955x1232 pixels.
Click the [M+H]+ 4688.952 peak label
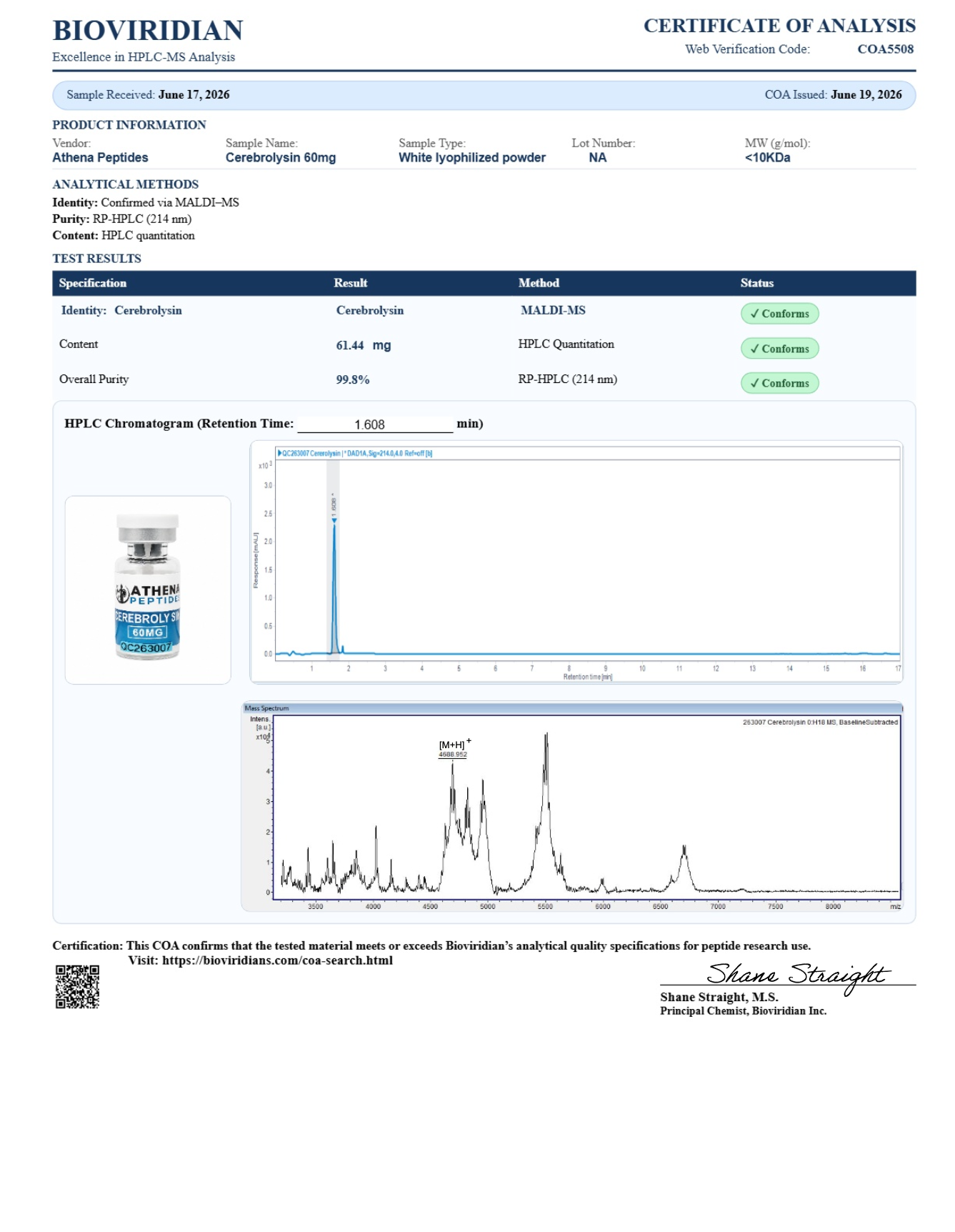pos(454,749)
